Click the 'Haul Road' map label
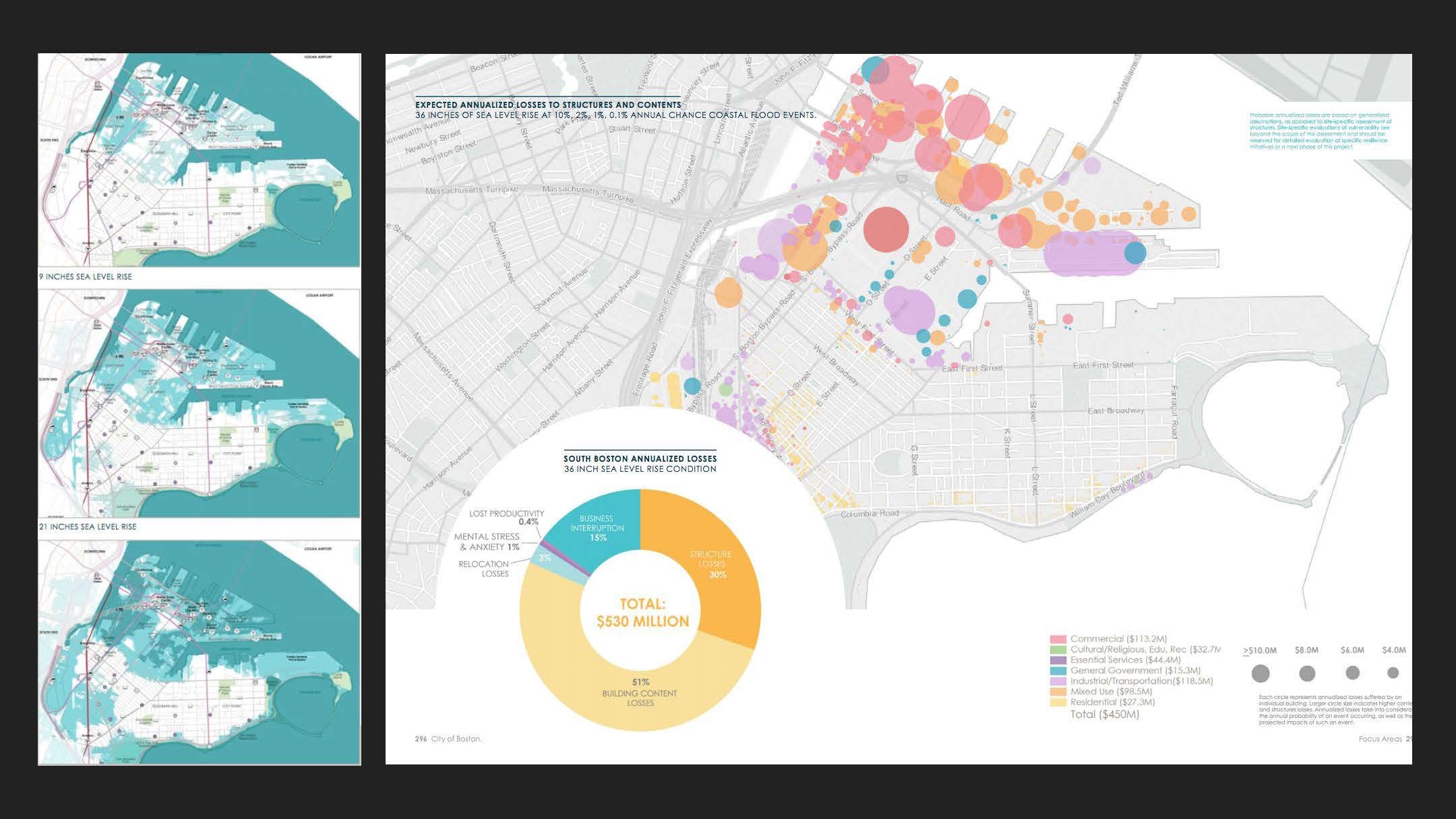Viewport: 1456px width, 819px height. (x=954, y=208)
